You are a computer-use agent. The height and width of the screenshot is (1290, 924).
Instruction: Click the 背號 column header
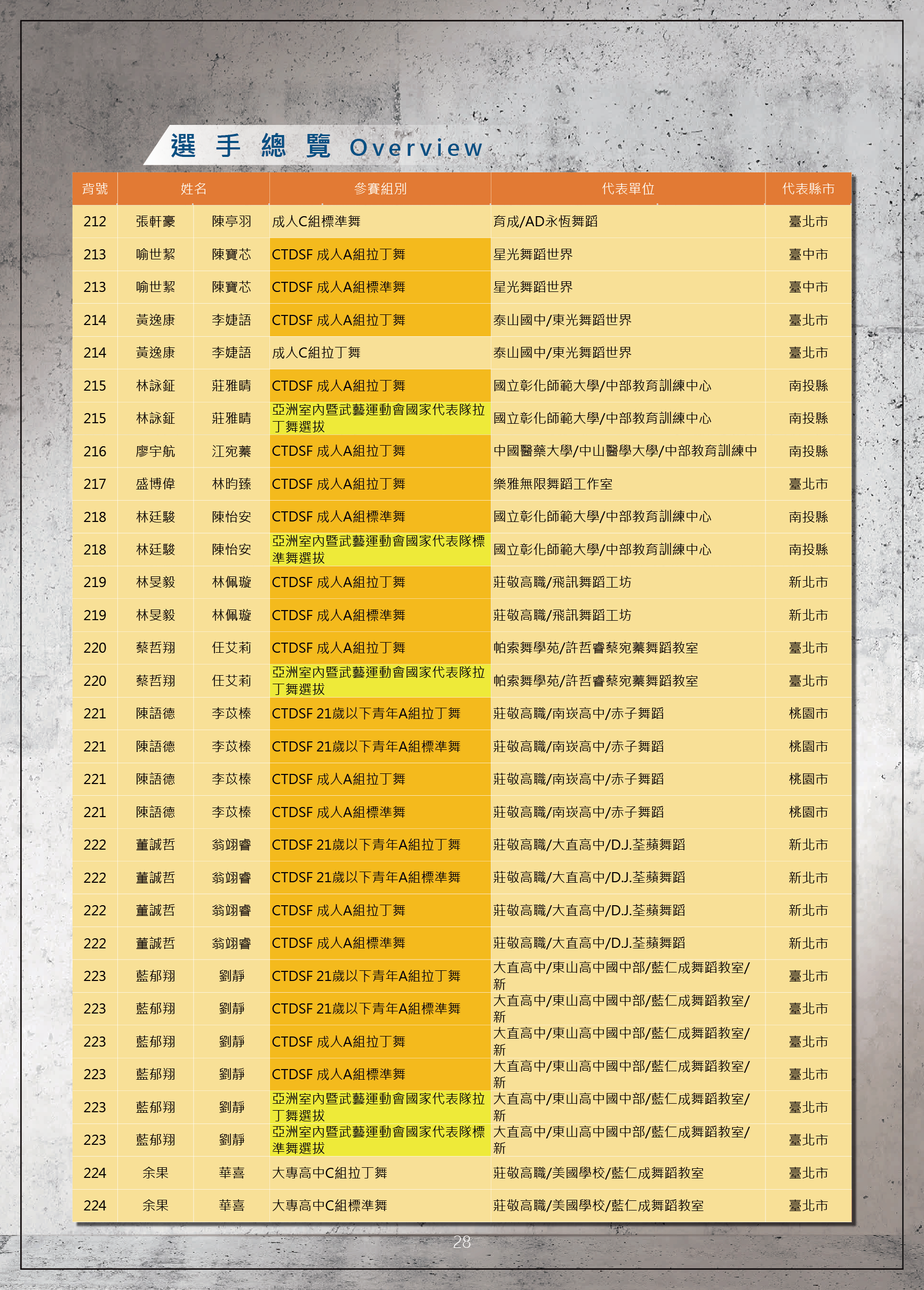click(95, 189)
